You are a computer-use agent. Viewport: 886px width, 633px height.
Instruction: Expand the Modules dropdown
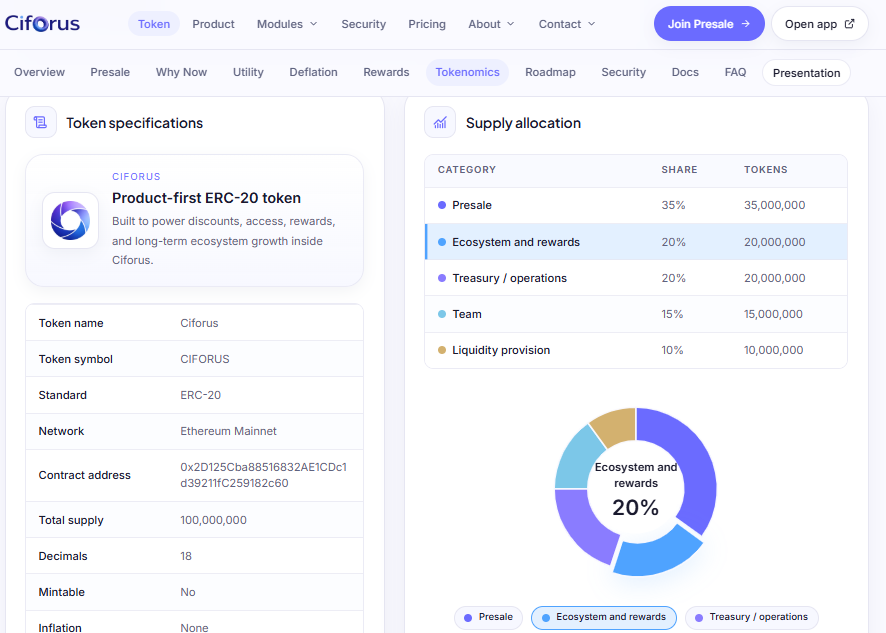[287, 24]
